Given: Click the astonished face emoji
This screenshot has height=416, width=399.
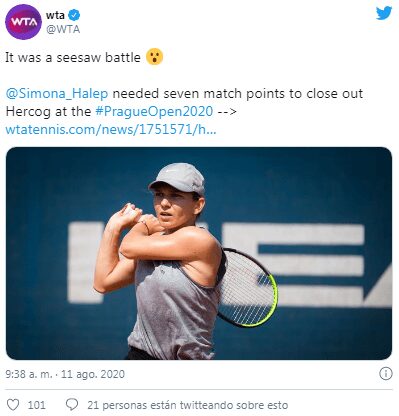Looking at the screenshot, I should click(154, 57).
